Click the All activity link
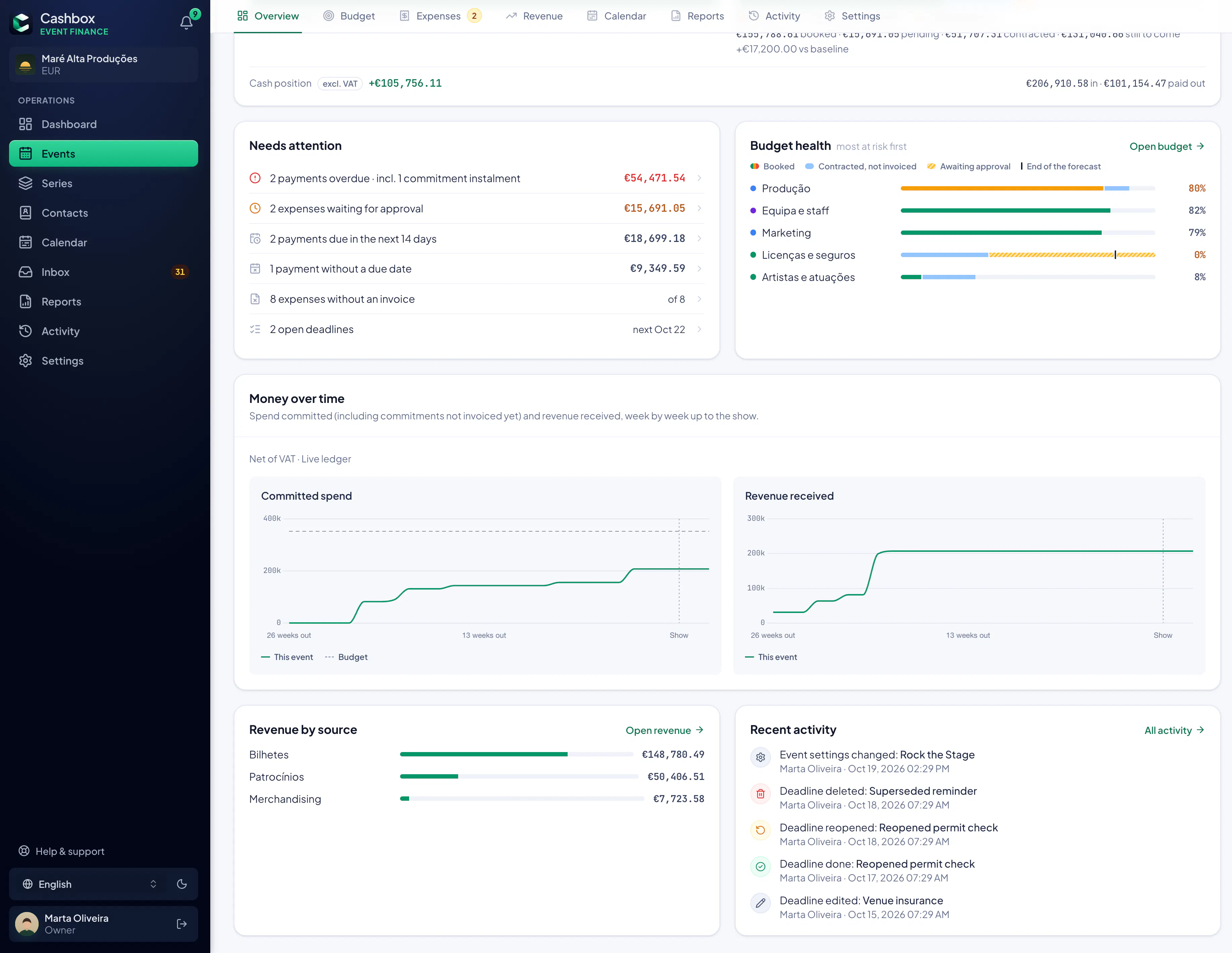This screenshot has height=953, width=1232. point(1175,730)
